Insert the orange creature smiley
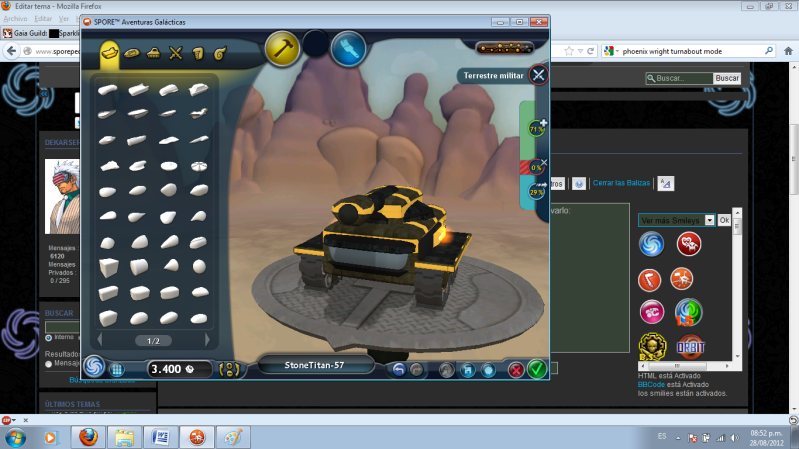The image size is (799, 449). point(681,279)
